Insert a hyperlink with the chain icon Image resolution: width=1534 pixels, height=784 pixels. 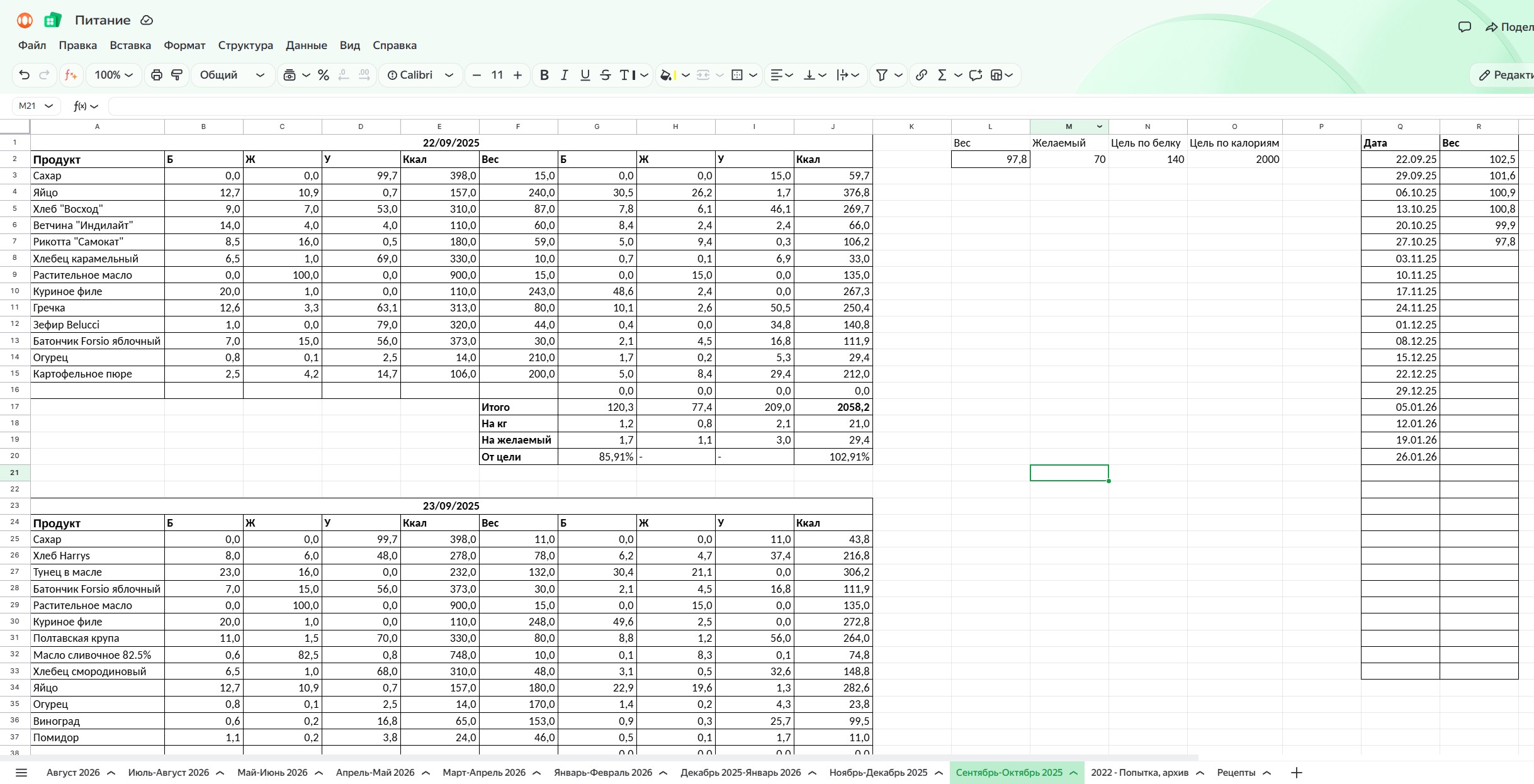(x=922, y=75)
